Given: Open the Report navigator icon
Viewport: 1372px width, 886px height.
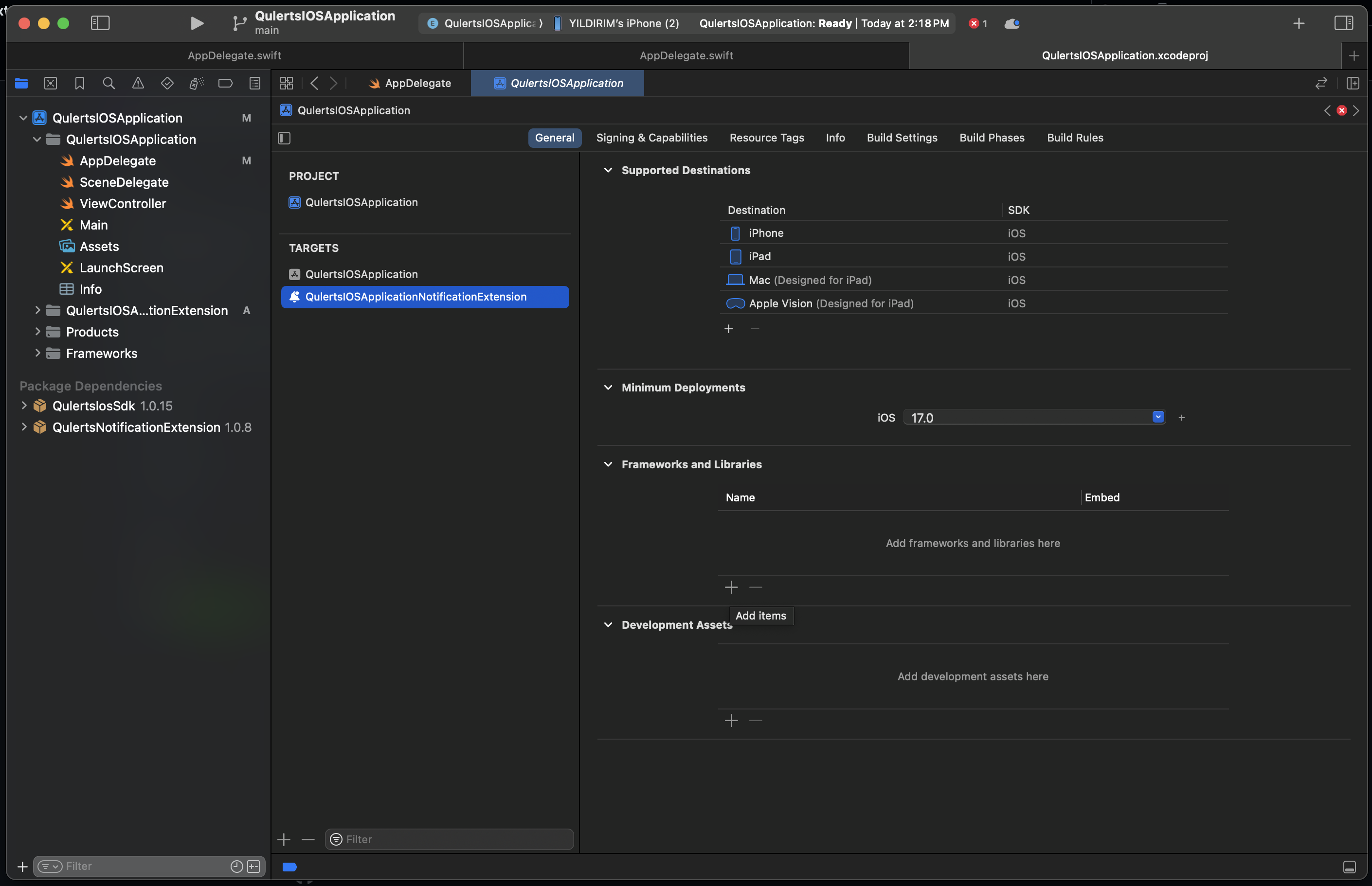Looking at the screenshot, I should tap(255, 84).
